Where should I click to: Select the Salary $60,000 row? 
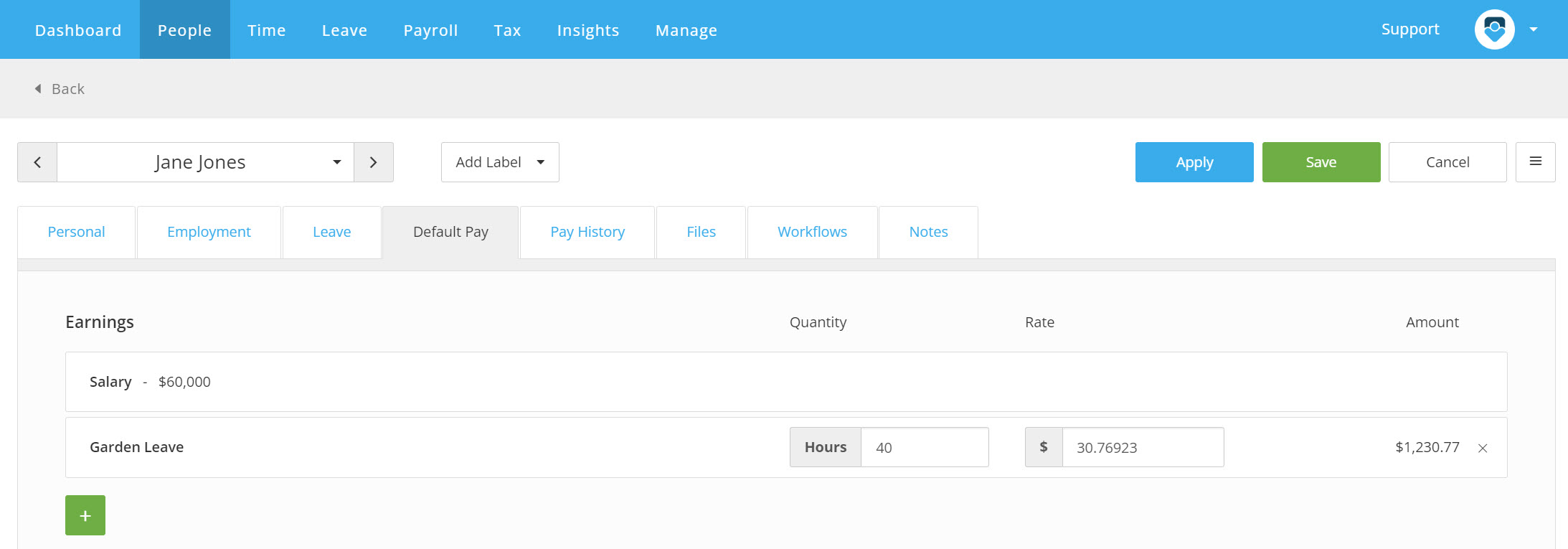pos(786,382)
